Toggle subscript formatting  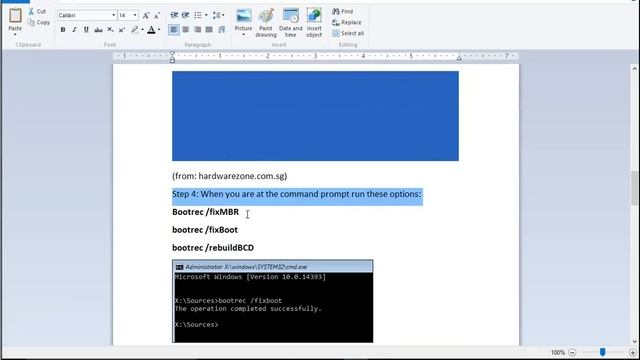point(110,29)
